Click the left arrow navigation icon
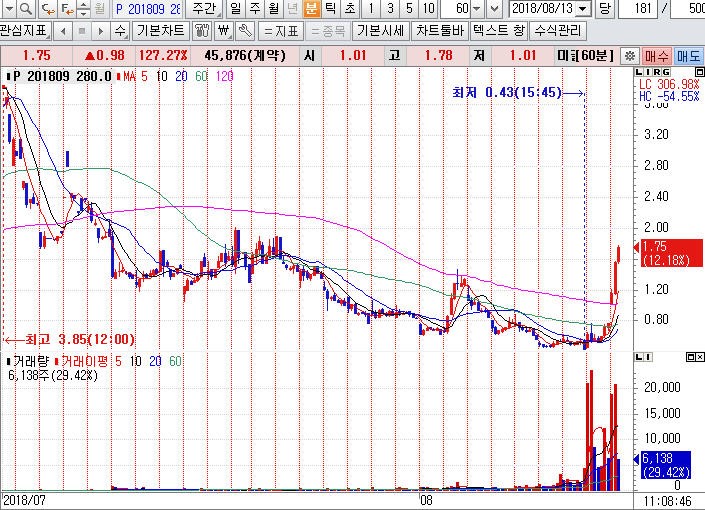 point(65,30)
